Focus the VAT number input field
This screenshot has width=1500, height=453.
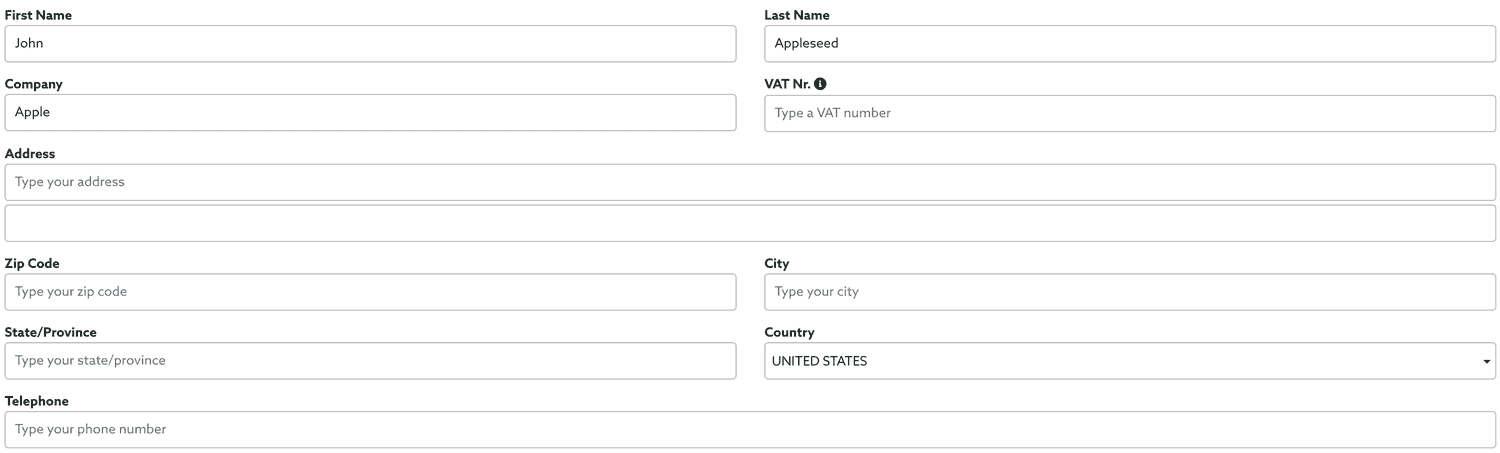click(1130, 113)
